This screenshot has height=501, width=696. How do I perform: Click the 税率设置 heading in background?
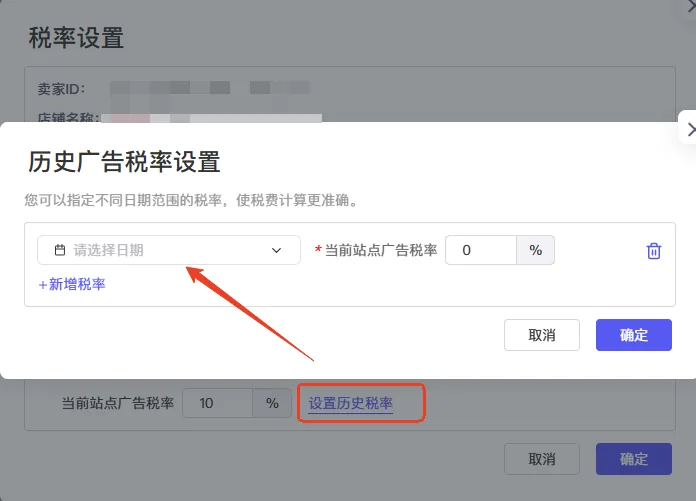pyautogui.click(x=76, y=38)
